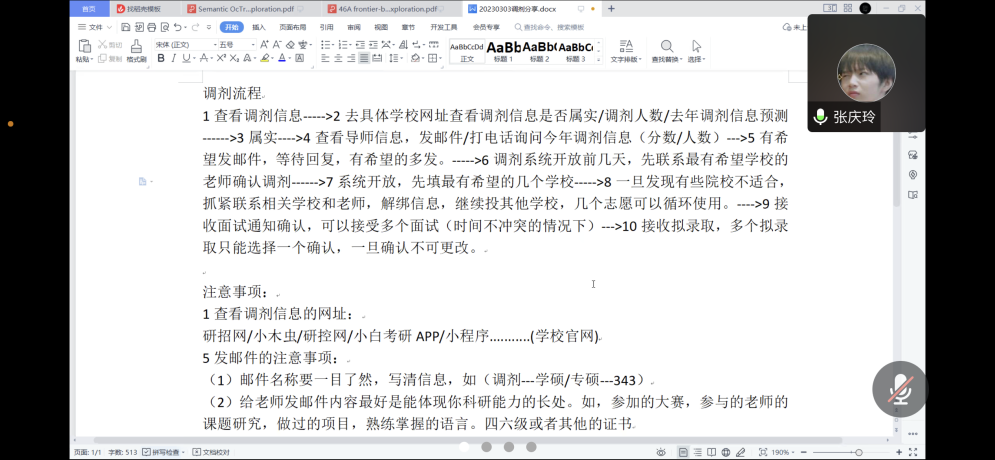This screenshot has width=995, height=460.
Task: Click the zoom slider in status bar
Action: point(858,452)
